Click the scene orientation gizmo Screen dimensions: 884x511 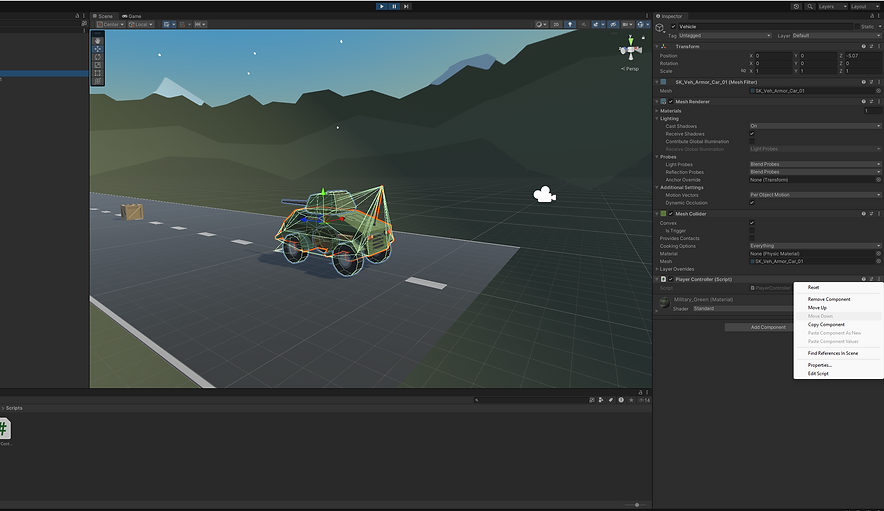pos(630,51)
